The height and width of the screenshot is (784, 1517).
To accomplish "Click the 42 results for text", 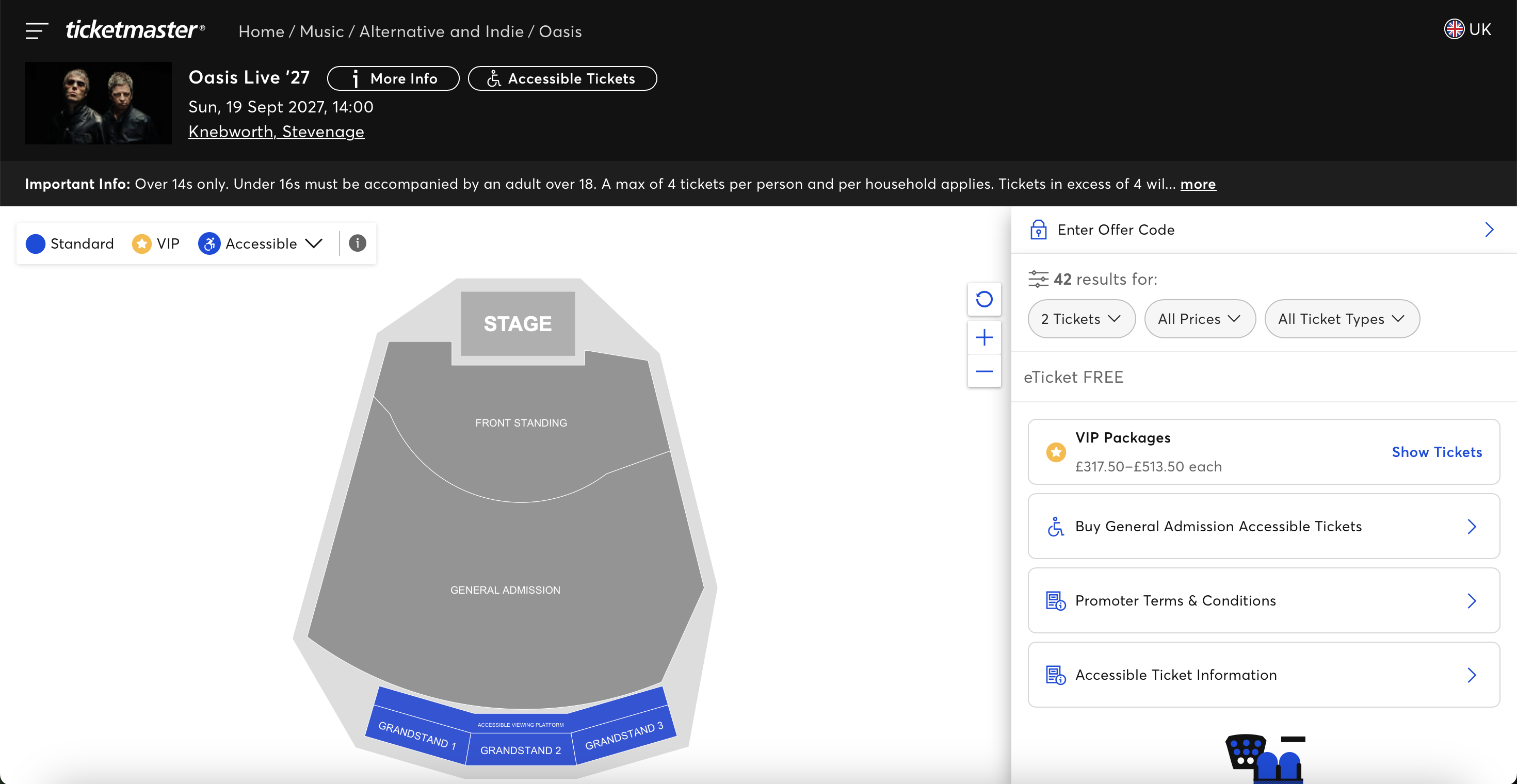I will [1105, 279].
